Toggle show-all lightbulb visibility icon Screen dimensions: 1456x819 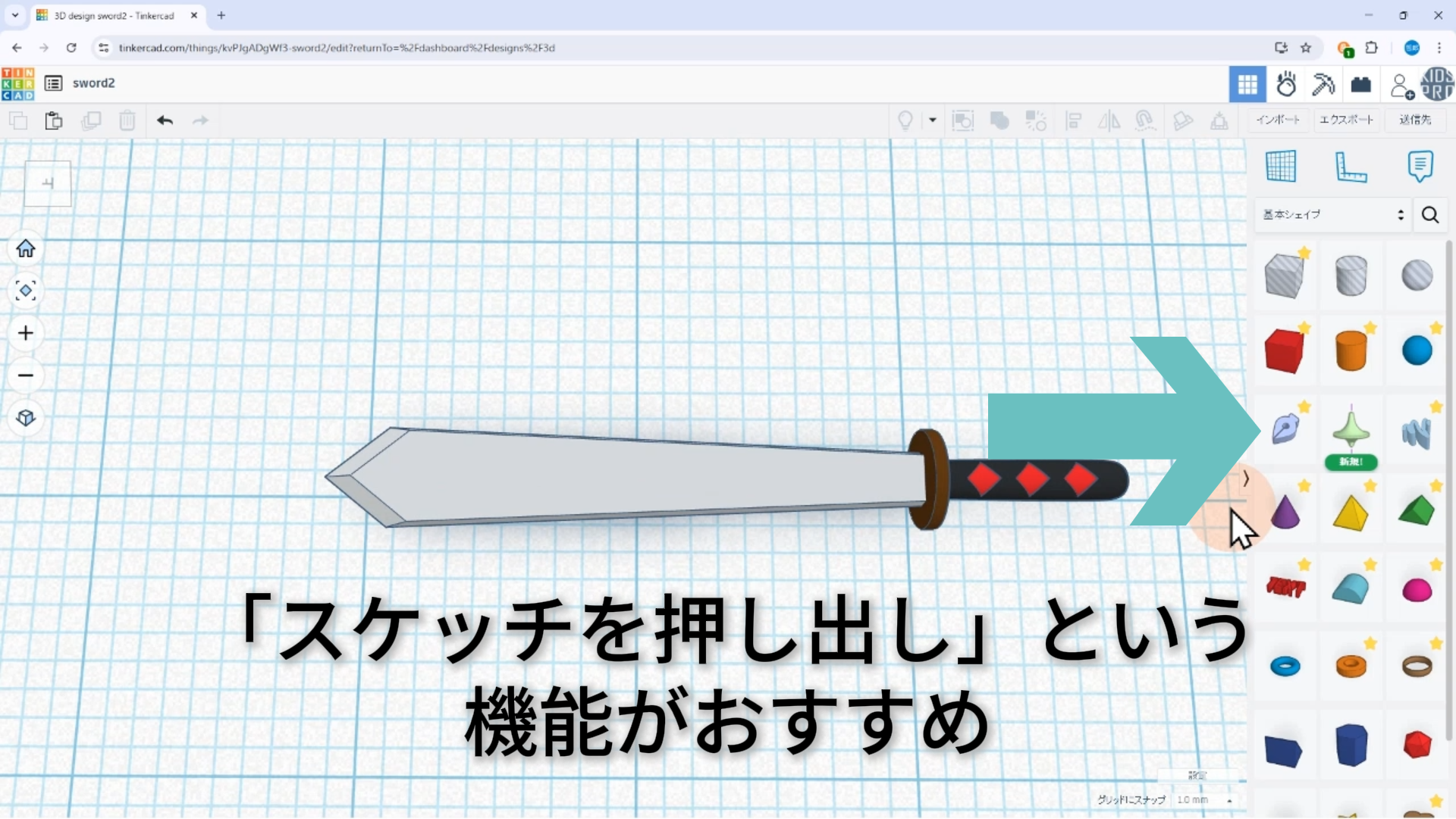point(905,121)
